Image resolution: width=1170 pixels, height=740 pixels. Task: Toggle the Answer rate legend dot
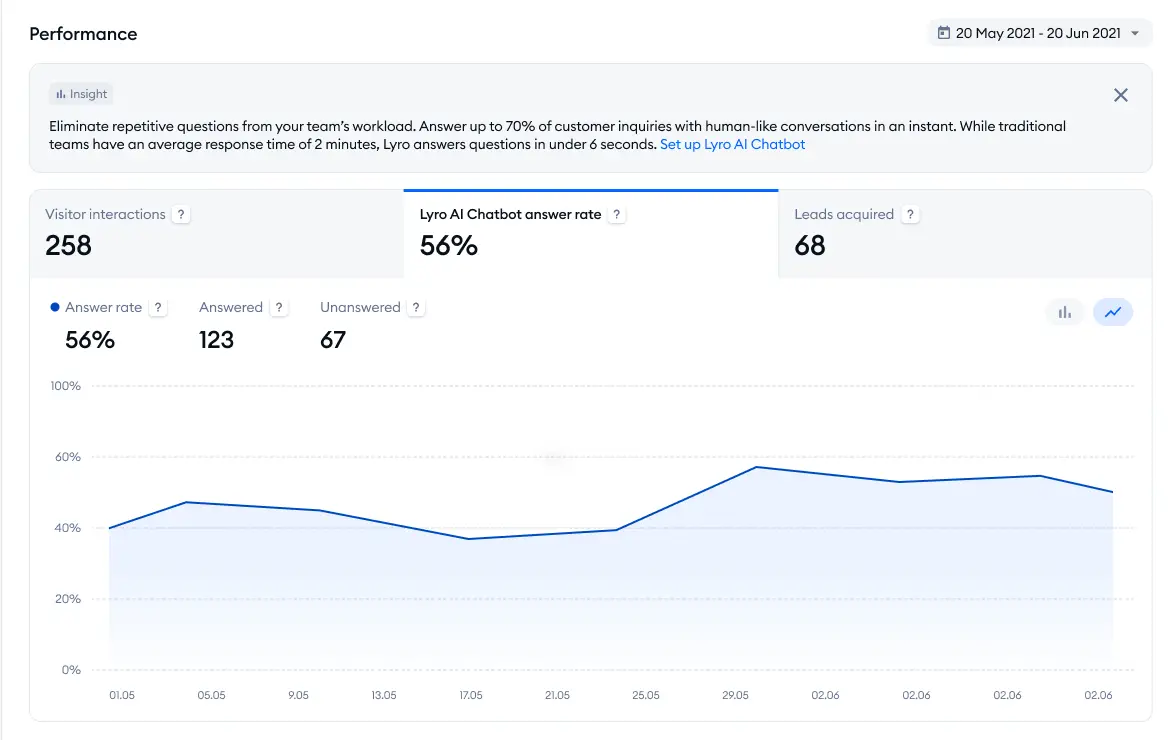54,307
